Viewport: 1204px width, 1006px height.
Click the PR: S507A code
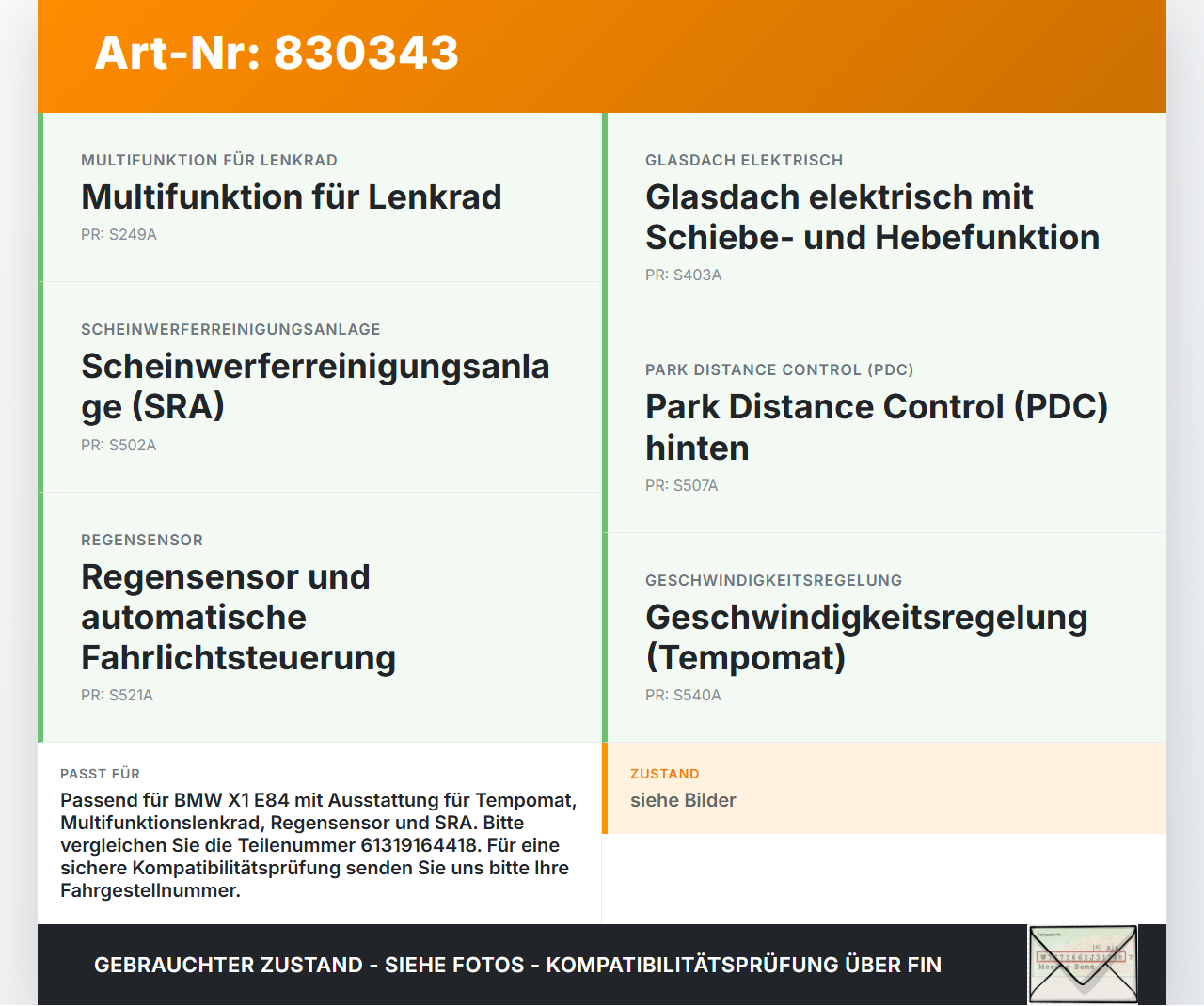pos(681,486)
